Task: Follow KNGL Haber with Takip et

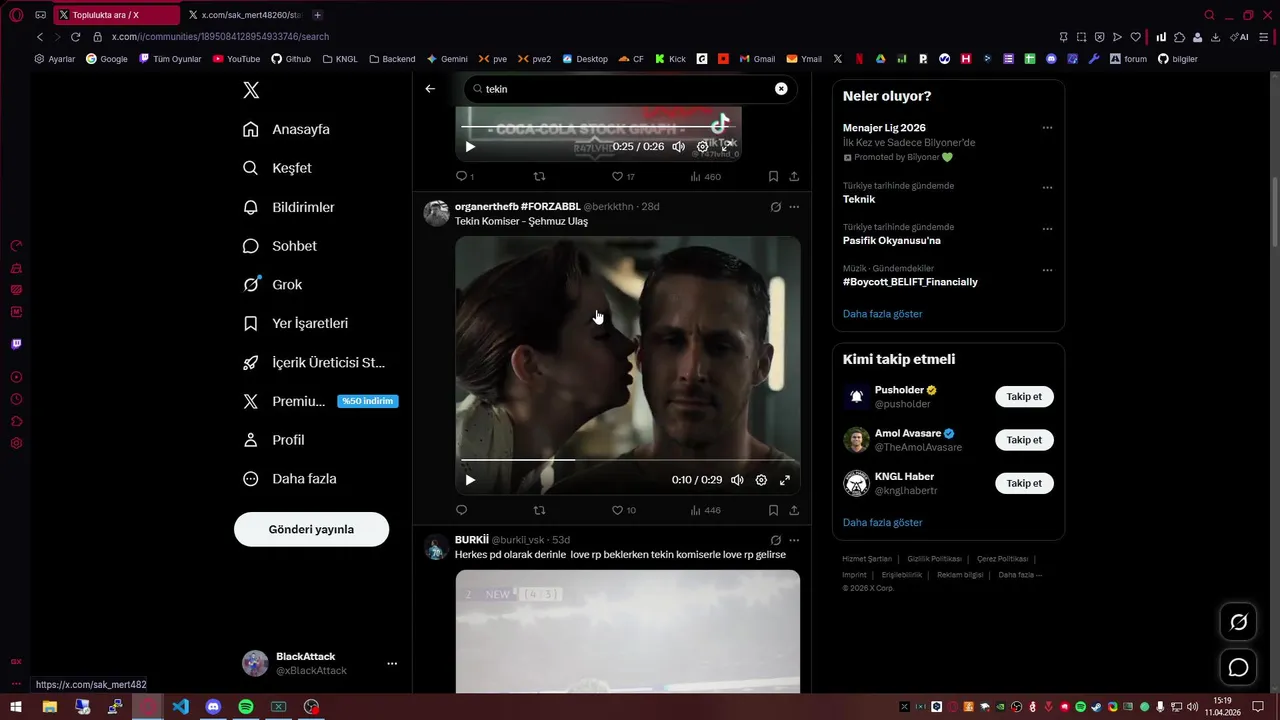Action: point(1024,483)
